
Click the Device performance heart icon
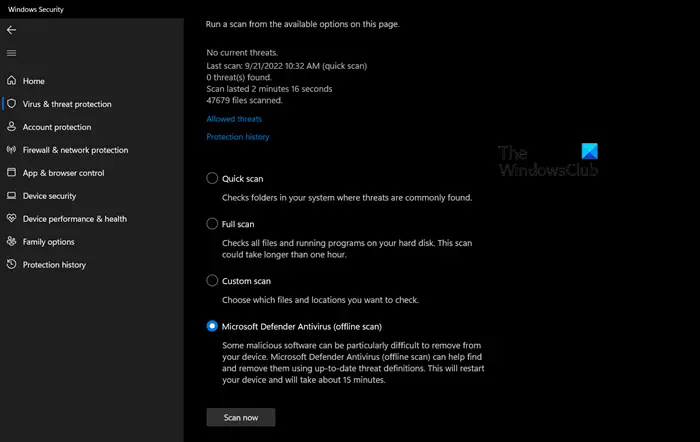pyautogui.click(x=12, y=218)
